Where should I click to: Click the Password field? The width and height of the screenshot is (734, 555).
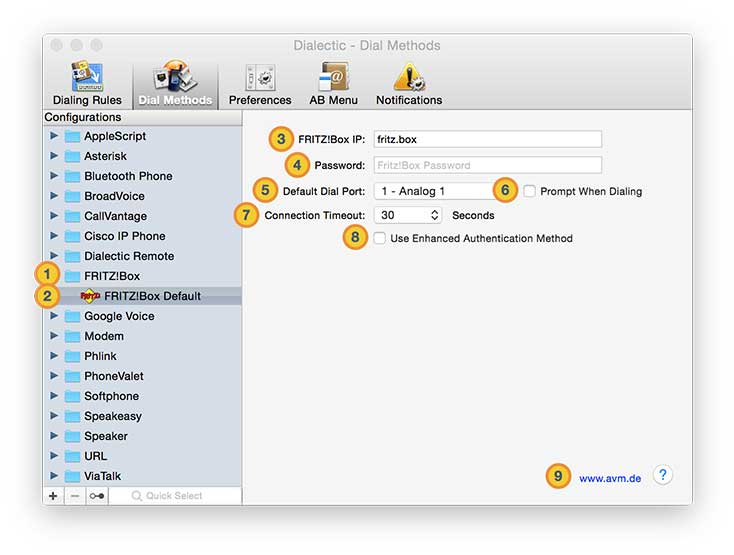487,165
